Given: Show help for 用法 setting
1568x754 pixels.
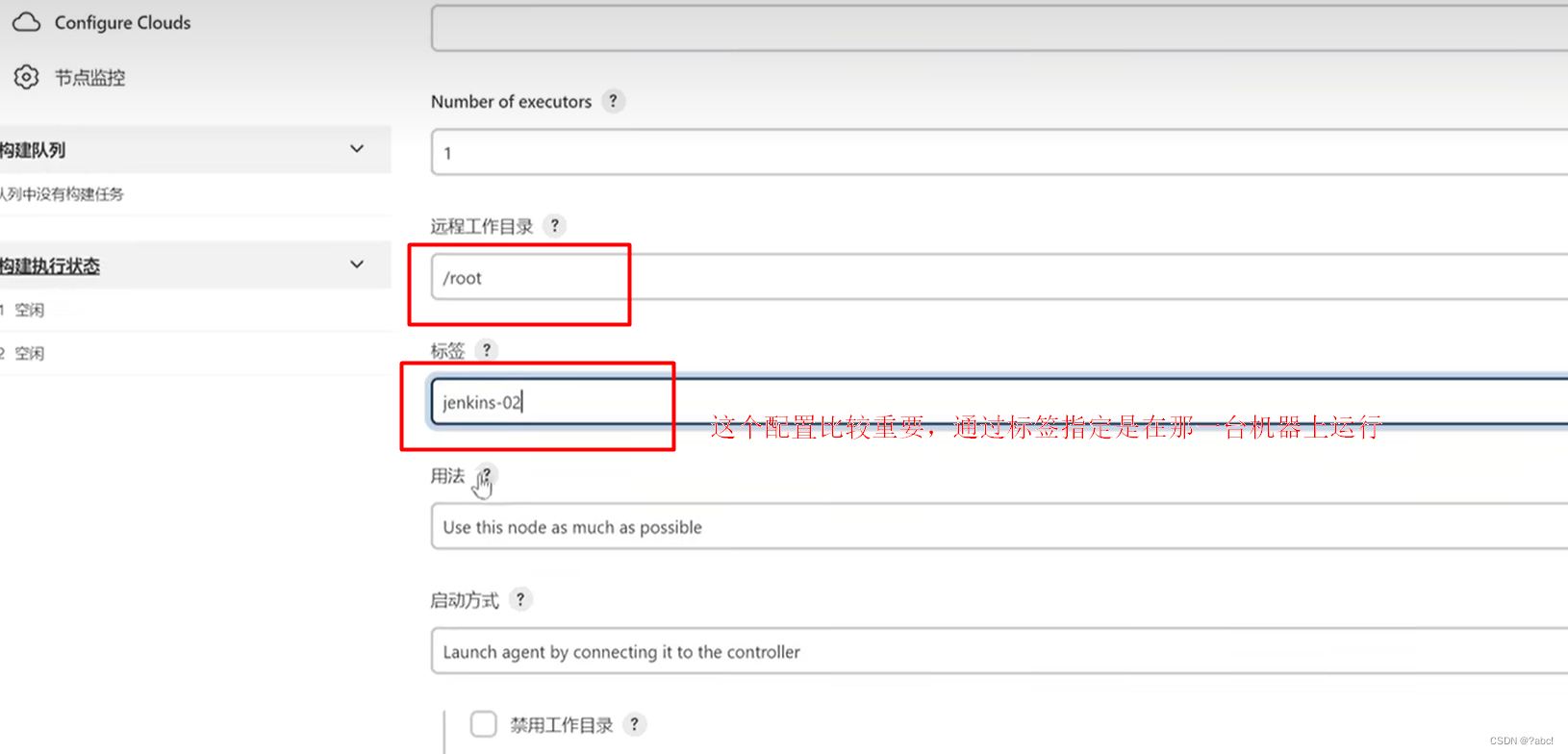Looking at the screenshot, I should (487, 475).
